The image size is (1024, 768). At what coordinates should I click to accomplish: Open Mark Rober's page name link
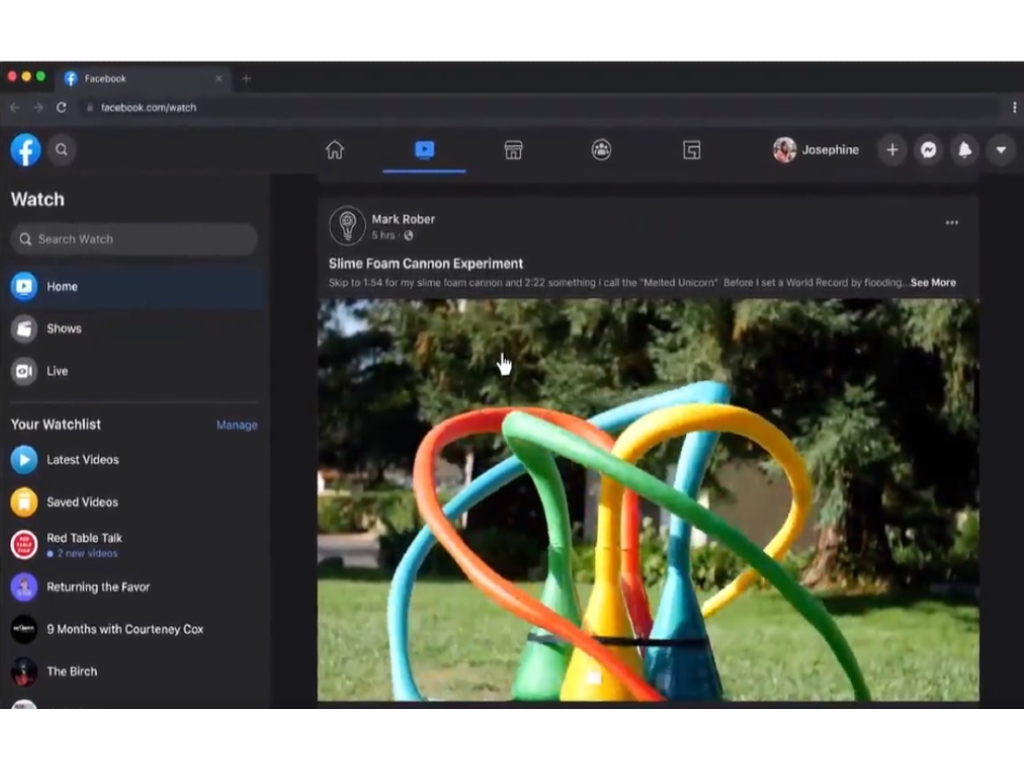403,219
